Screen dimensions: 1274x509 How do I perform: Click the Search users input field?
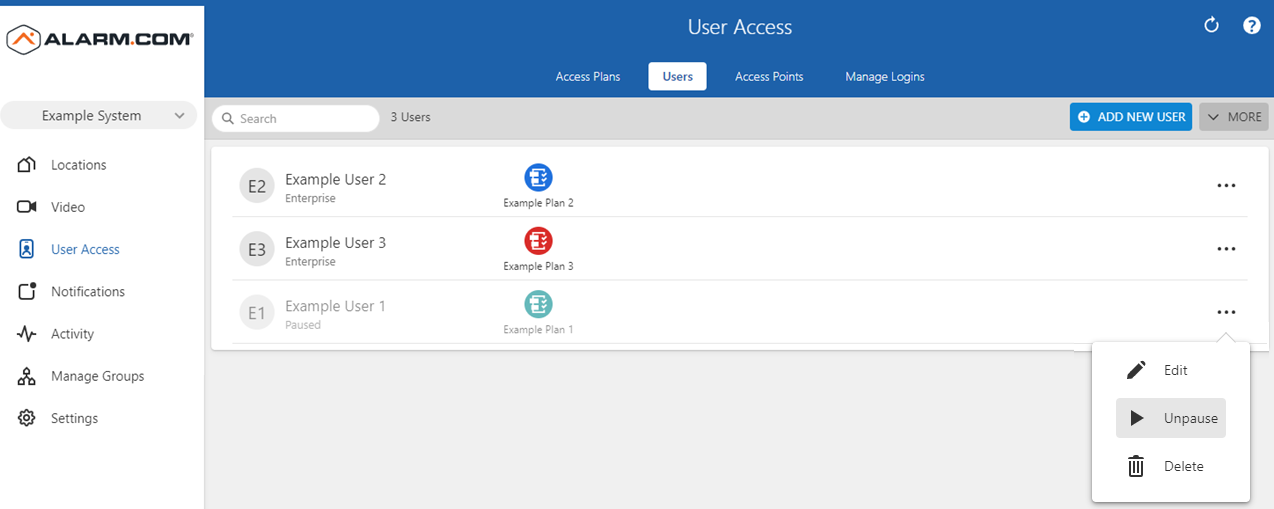pos(296,118)
